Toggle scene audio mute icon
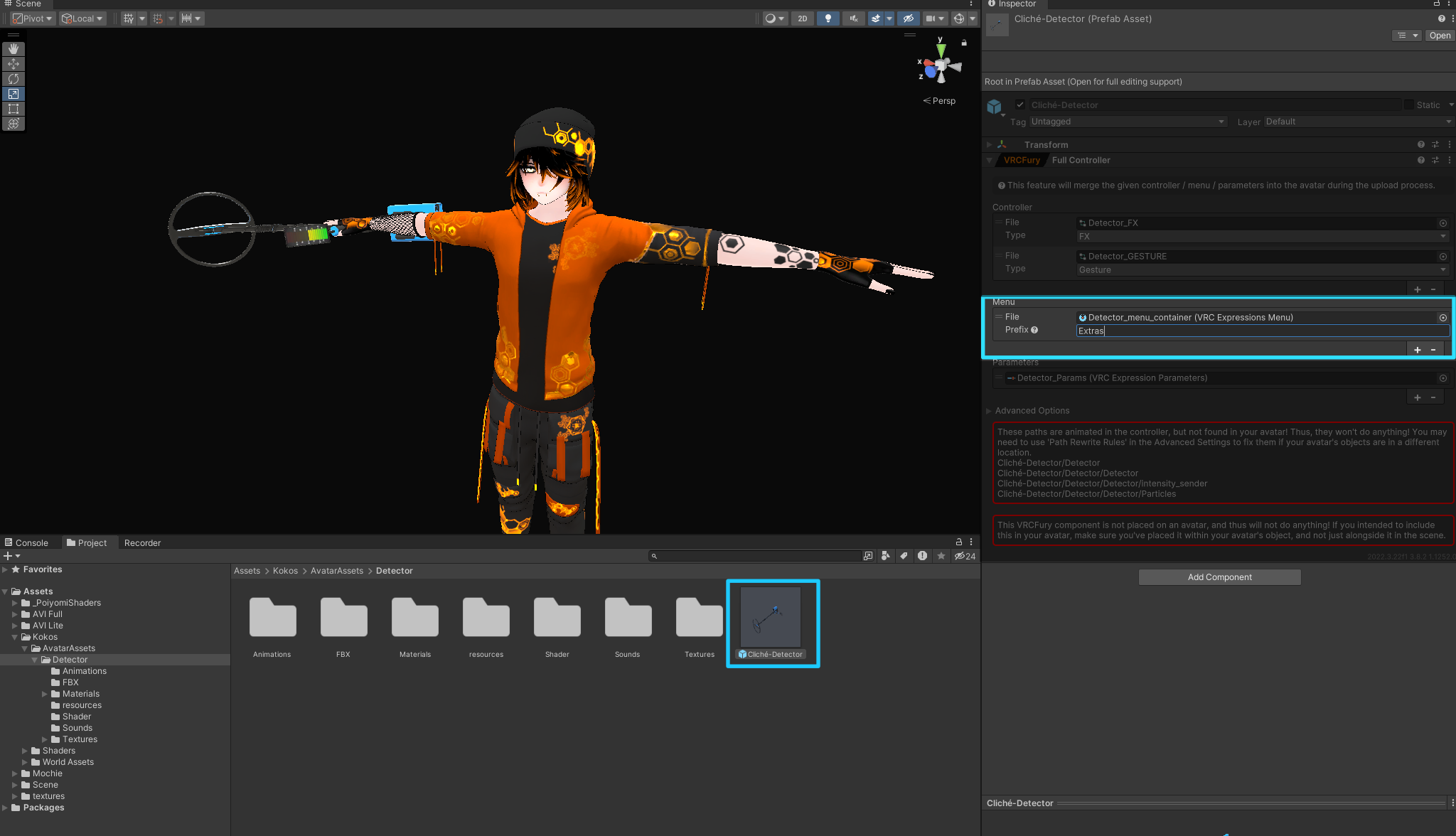Screen dimensions: 1456x836 (854, 18)
